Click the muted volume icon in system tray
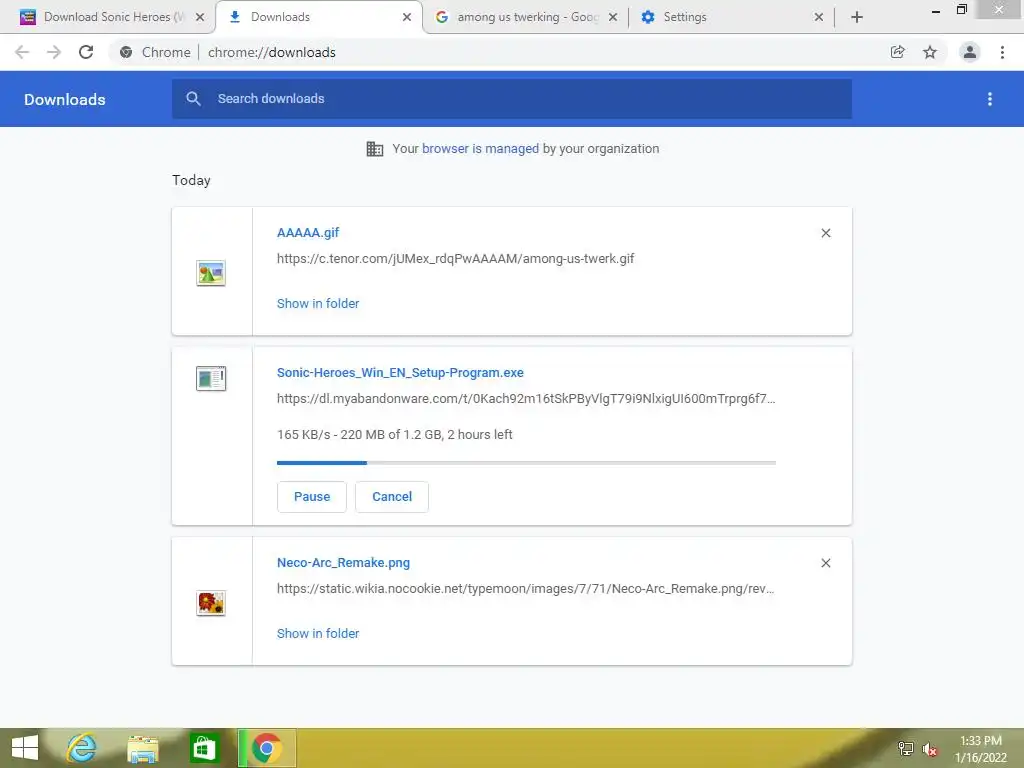This screenshot has width=1024, height=768. click(x=930, y=749)
